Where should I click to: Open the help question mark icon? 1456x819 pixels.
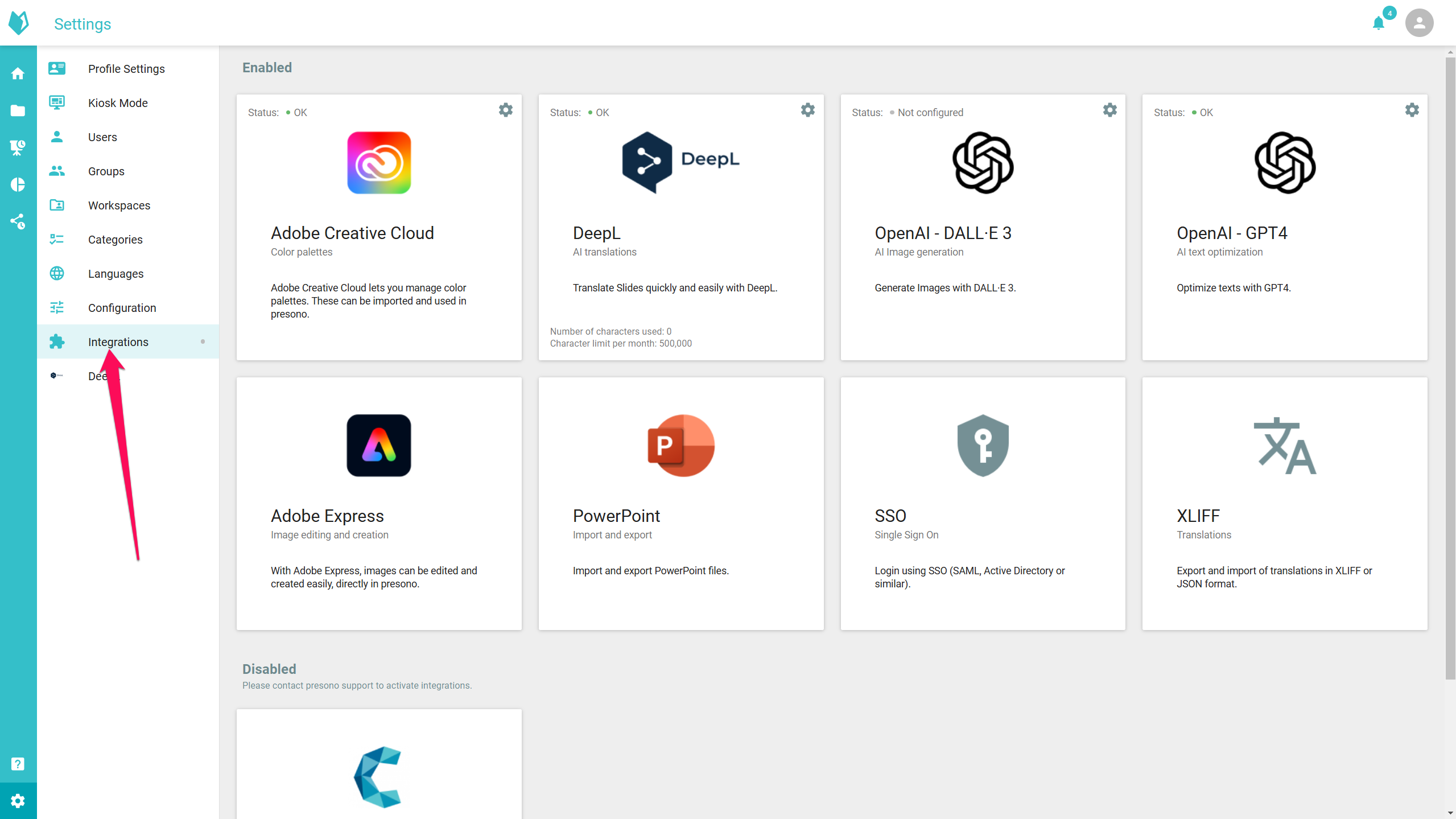pyautogui.click(x=18, y=764)
